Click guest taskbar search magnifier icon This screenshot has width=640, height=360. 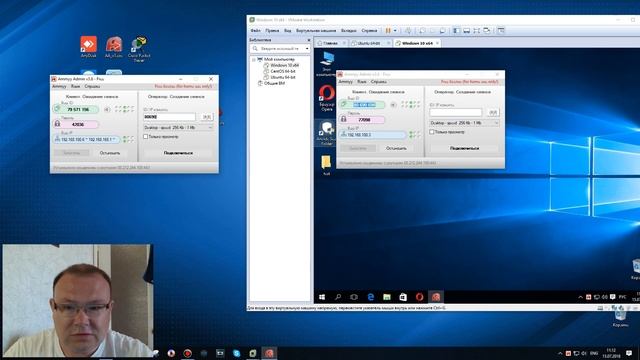(338, 297)
